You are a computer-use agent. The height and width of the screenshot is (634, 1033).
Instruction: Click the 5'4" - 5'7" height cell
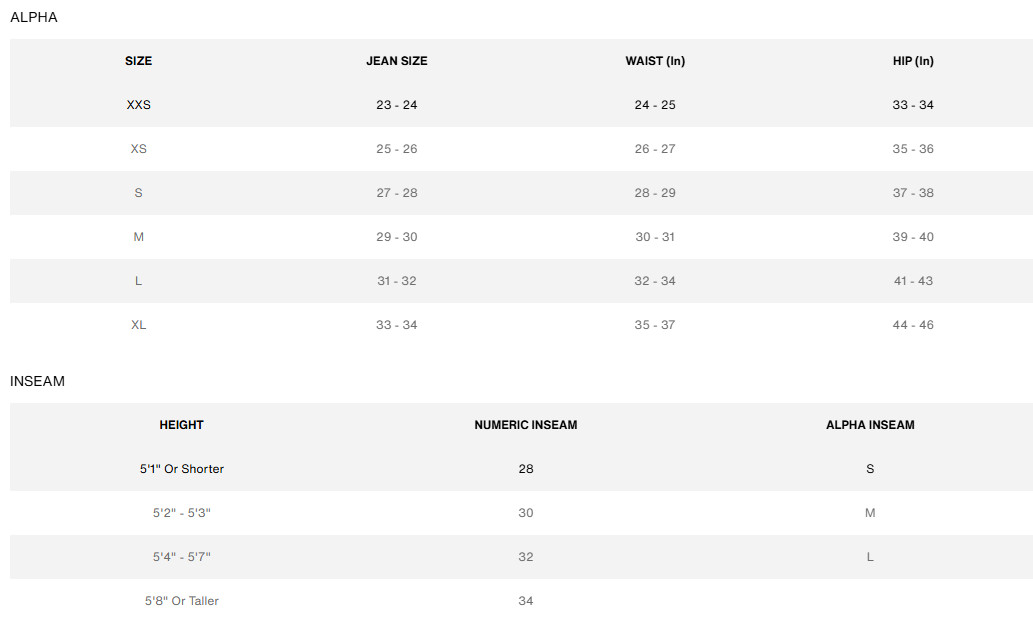coord(182,557)
